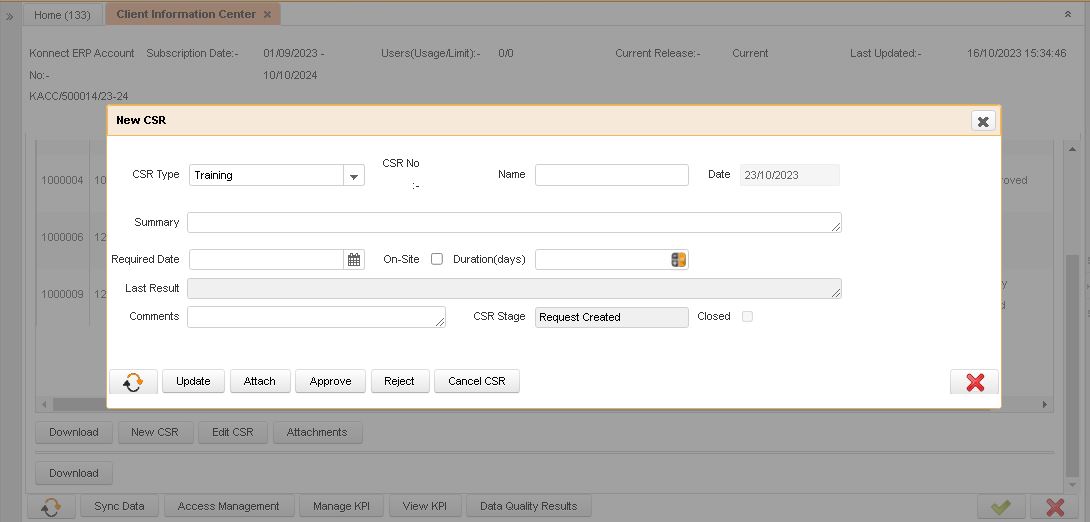
Task: Click the Reject button
Action: pos(399,381)
